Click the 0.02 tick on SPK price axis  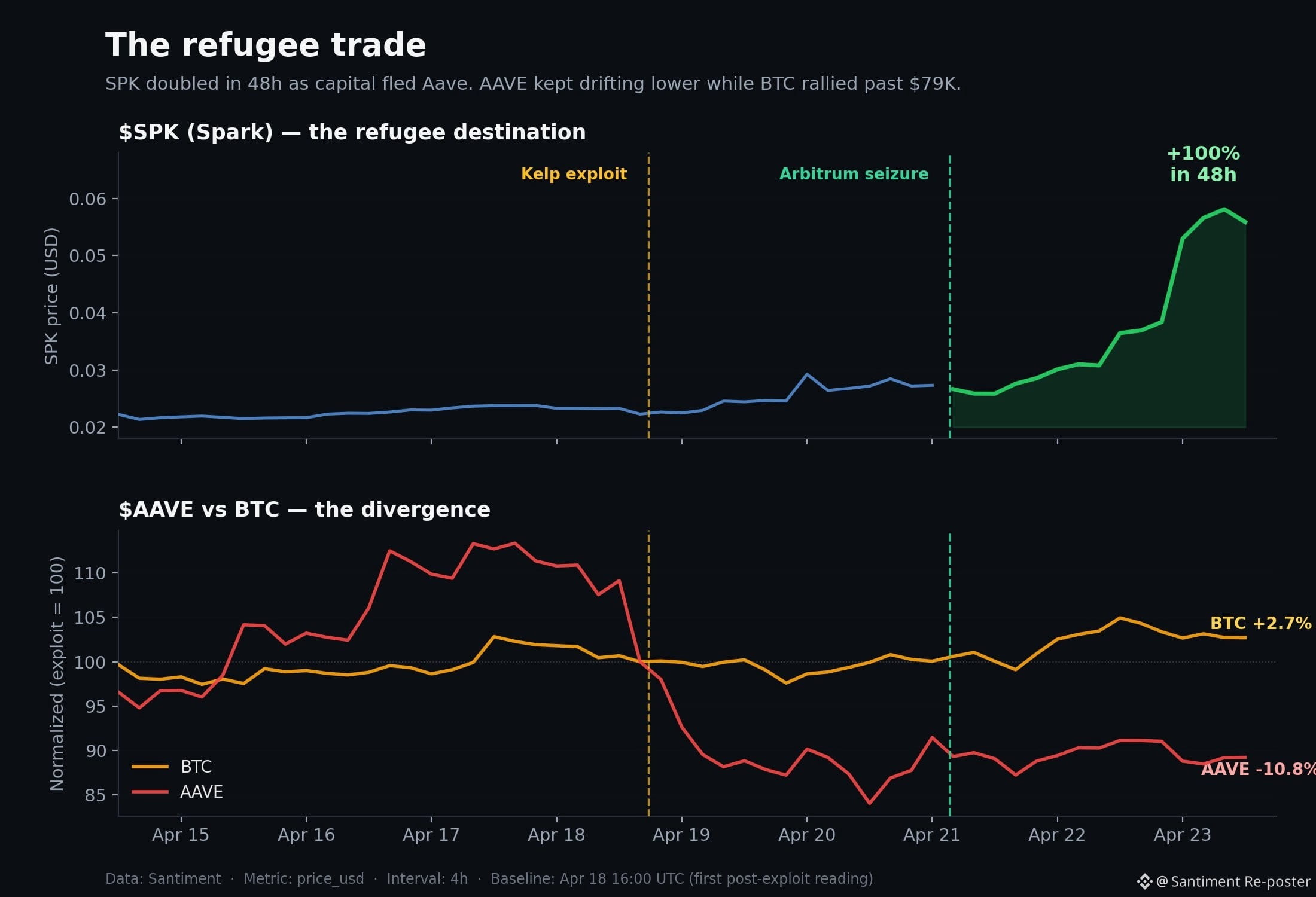pyautogui.click(x=88, y=428)
